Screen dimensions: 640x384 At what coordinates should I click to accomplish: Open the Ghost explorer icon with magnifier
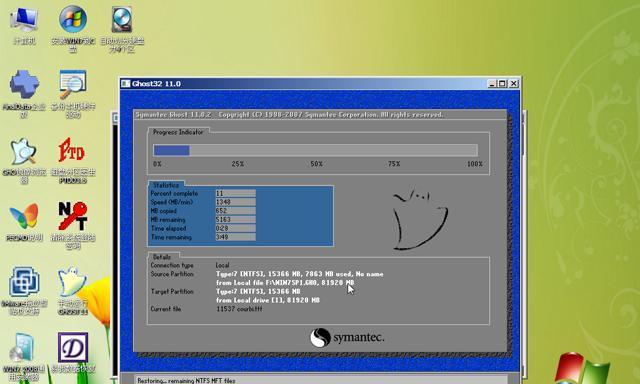(24, 159)
